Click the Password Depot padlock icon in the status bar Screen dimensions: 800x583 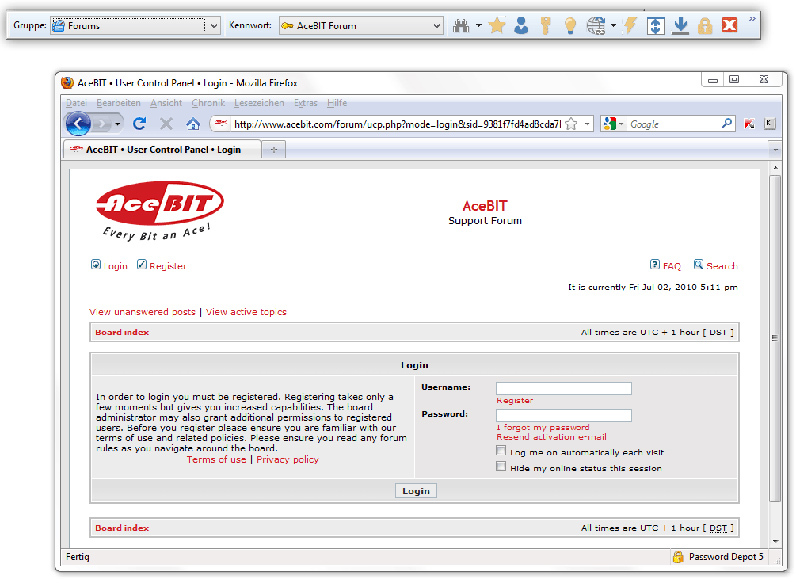pyautogui.click(x=678, y=556)
